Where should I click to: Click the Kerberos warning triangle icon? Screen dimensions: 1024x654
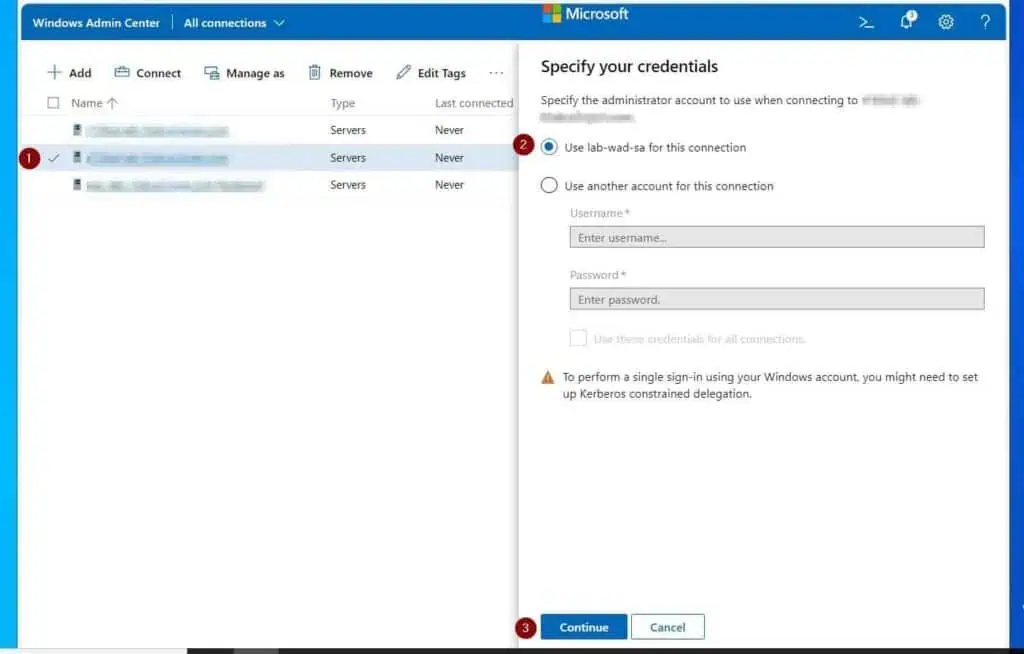(548, 377)
